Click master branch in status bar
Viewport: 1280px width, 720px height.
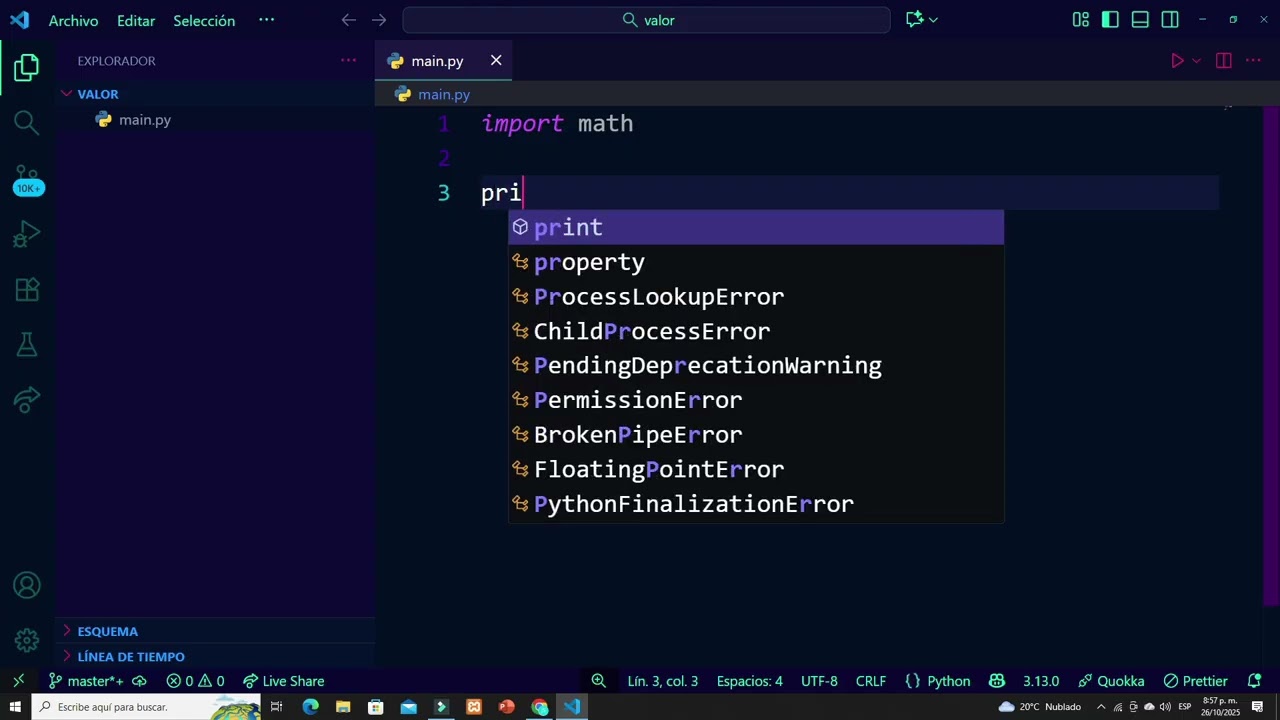[86, 681]
